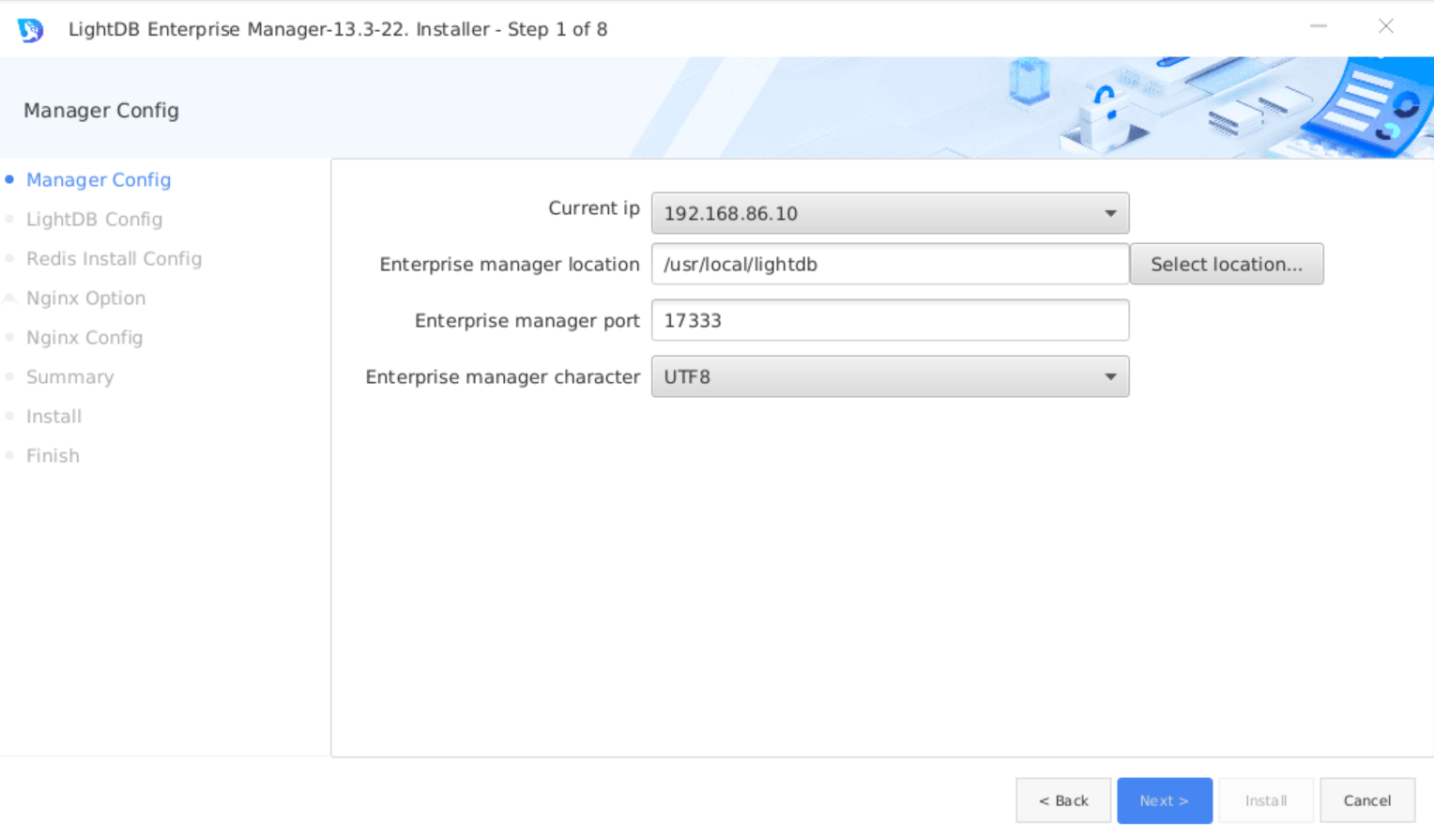
Task: Select Finish step in sidebar
Action: tap(53, 455)
